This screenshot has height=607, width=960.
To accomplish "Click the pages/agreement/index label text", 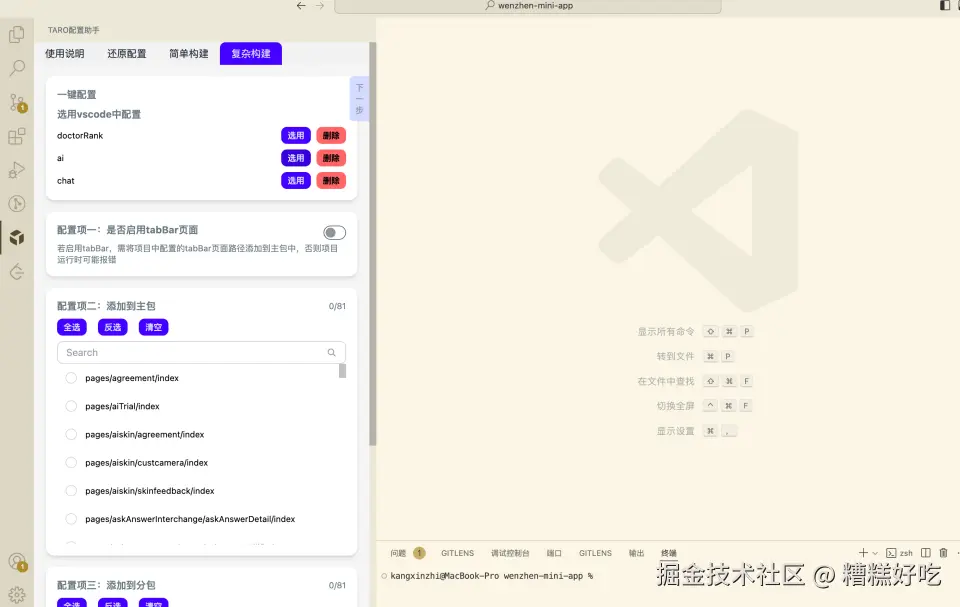I will (132, 378).
